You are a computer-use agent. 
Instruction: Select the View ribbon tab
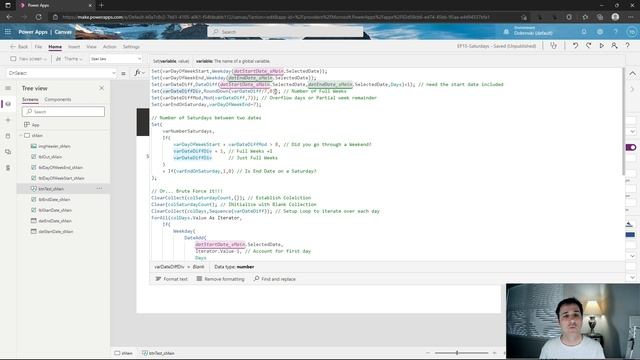pos(91,47)
